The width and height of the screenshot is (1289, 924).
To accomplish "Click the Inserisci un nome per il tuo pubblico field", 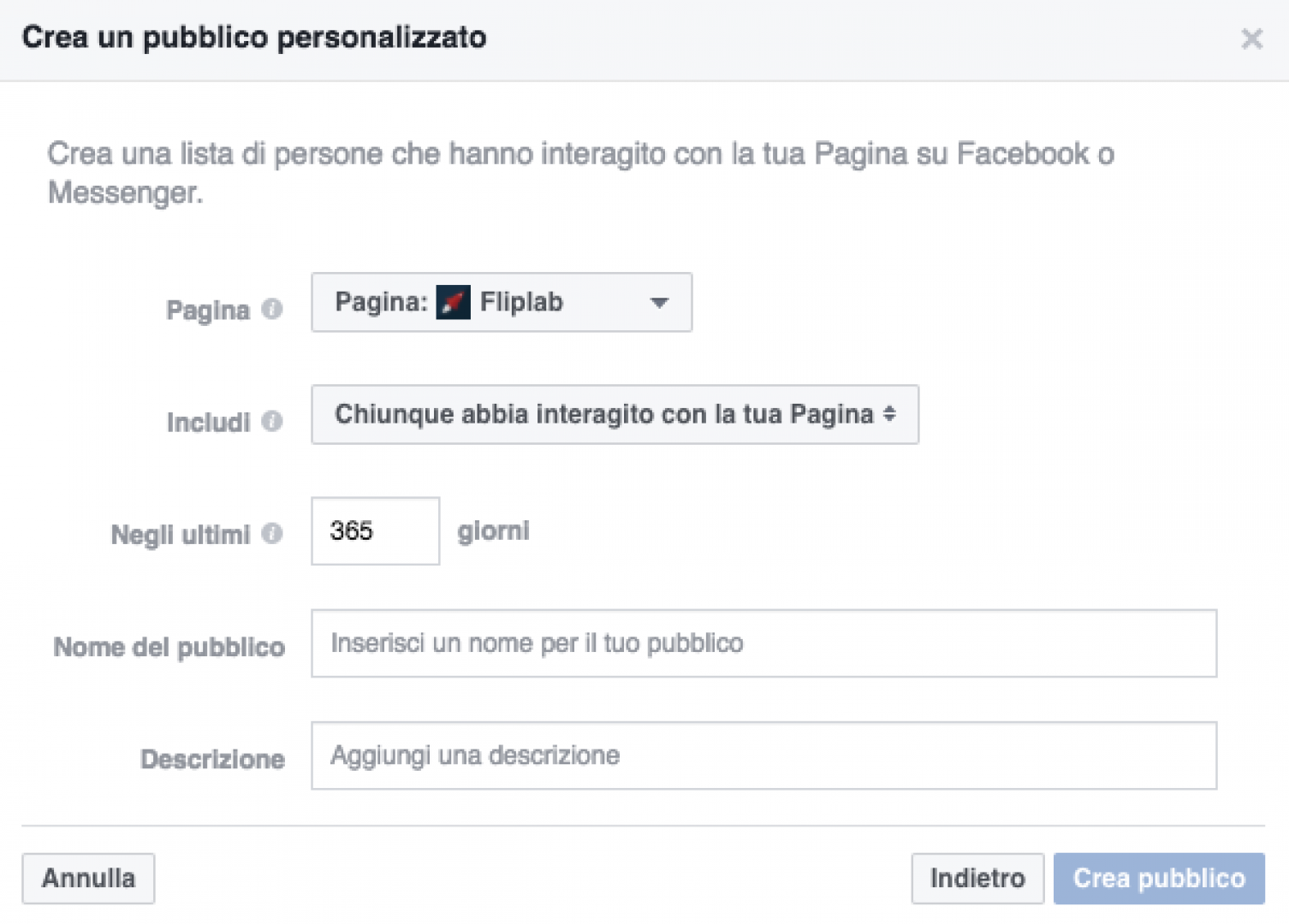I will click(x=763, y=643).
